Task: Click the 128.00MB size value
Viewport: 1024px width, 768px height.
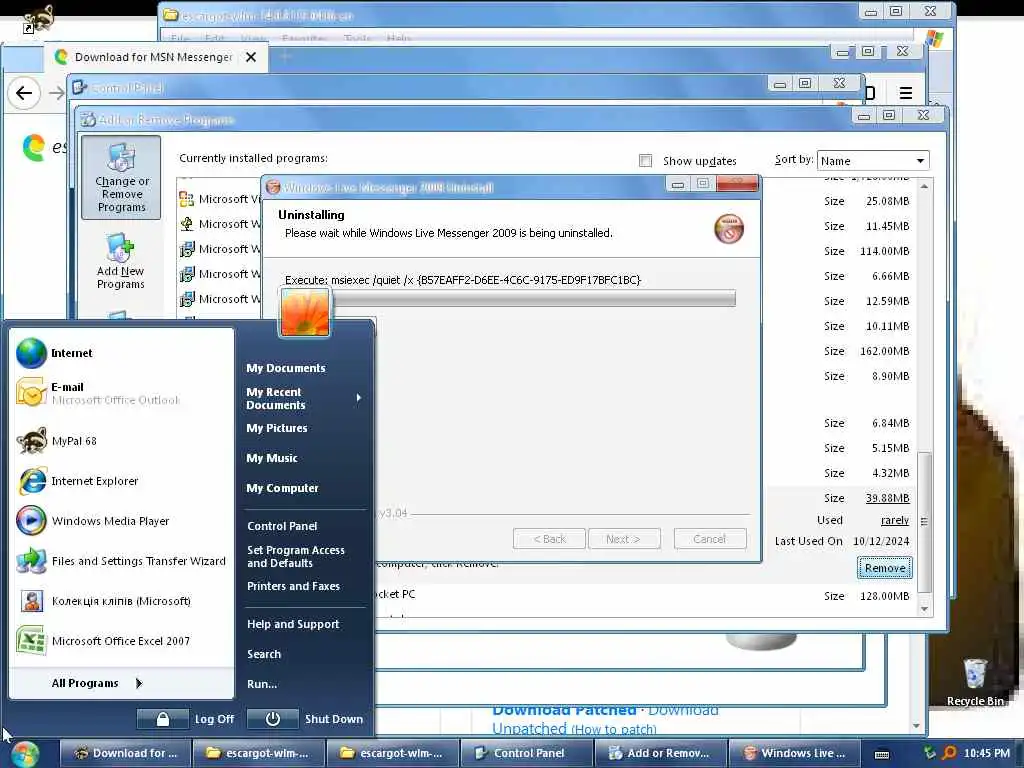Action: (x=884, y=596)
